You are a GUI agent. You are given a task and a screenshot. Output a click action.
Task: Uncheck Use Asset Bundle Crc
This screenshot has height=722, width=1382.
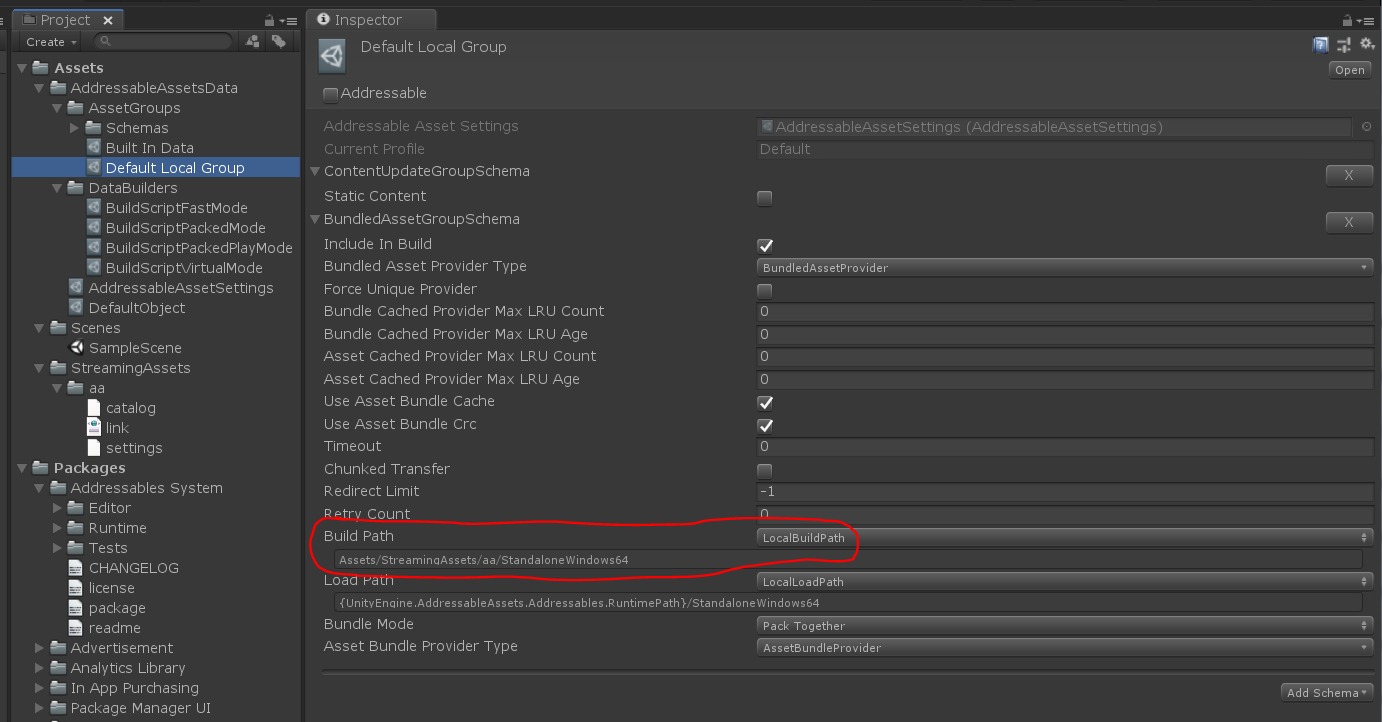click(765, 425)
